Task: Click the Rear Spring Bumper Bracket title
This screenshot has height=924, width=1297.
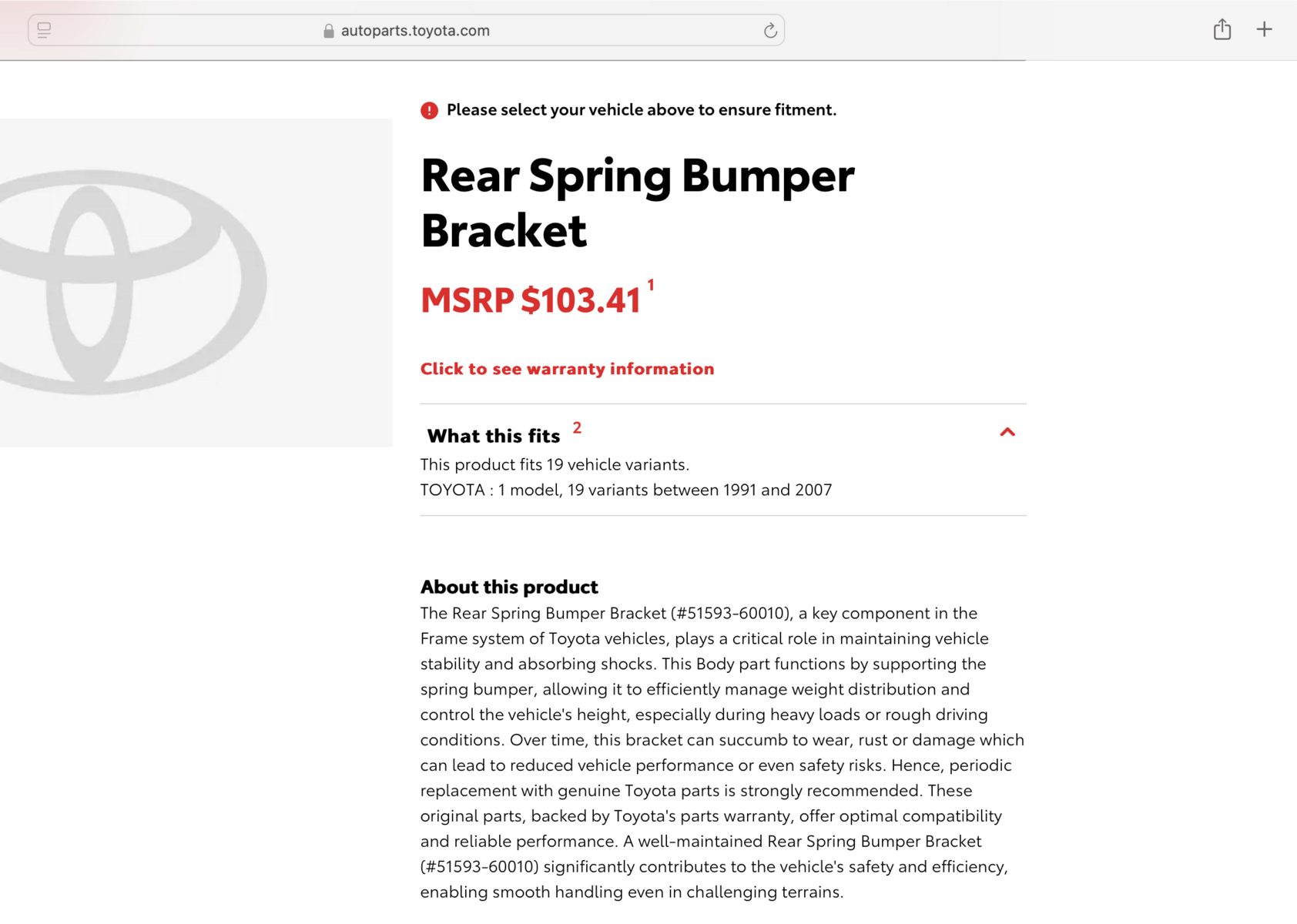Action: coord(637,203)
